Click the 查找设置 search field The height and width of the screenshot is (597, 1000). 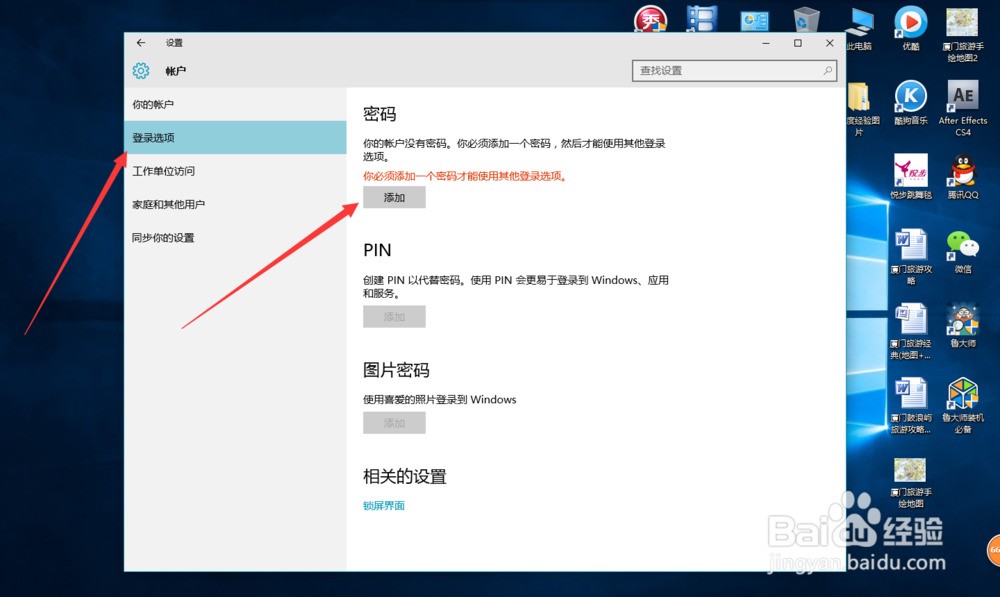[734, 71]
